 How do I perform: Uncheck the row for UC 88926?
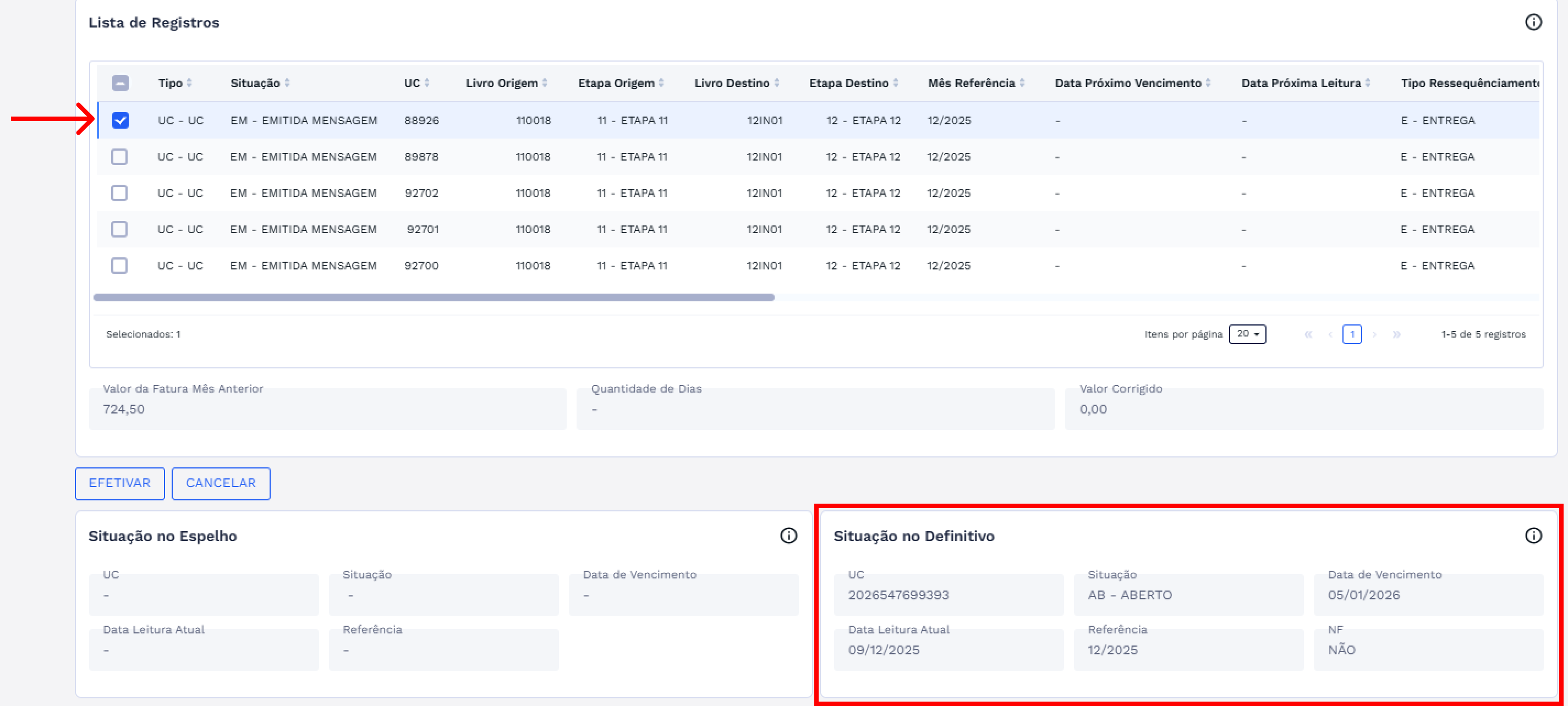click(120, 120)
